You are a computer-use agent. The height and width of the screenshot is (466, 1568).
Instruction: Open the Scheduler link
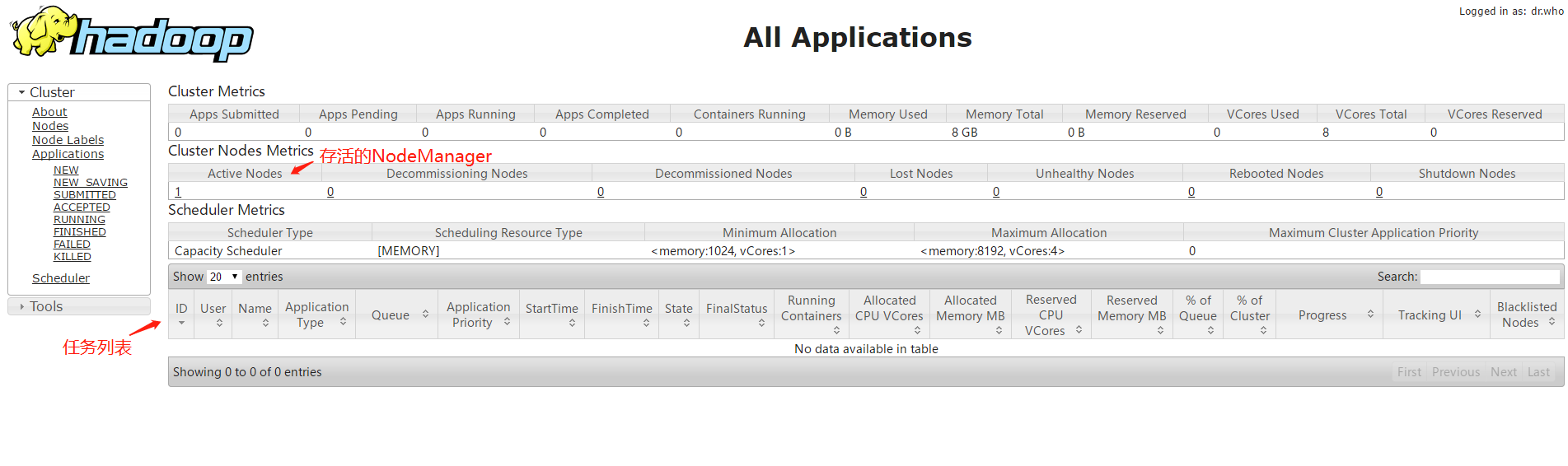click(61, 278)
